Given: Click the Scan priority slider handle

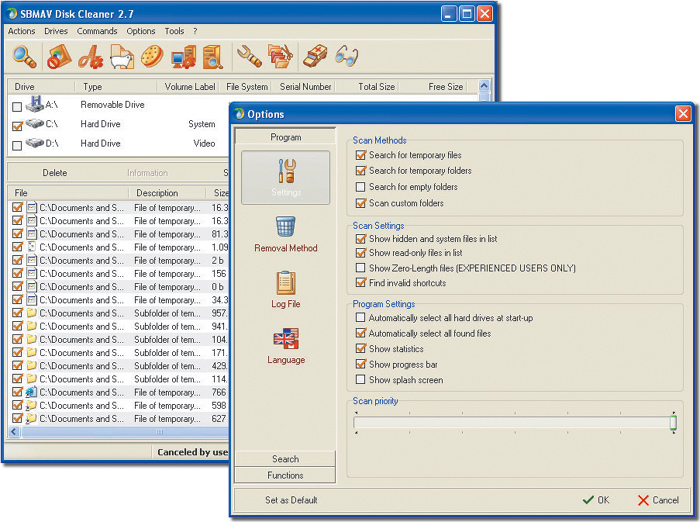Looking at the screenshot, I should pos(673,422).
